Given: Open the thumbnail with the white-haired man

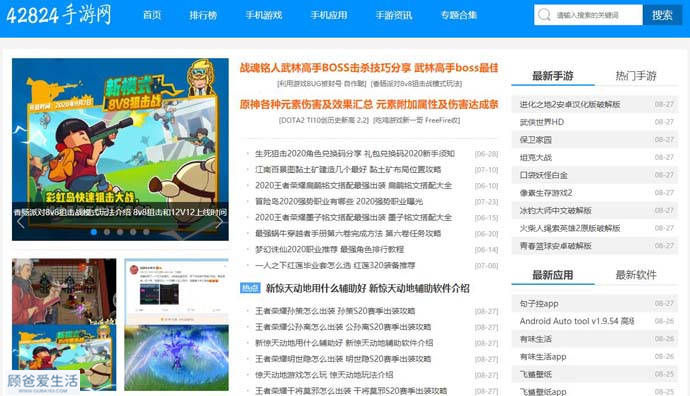Looking at the screenshot, I should coord(64,291).
